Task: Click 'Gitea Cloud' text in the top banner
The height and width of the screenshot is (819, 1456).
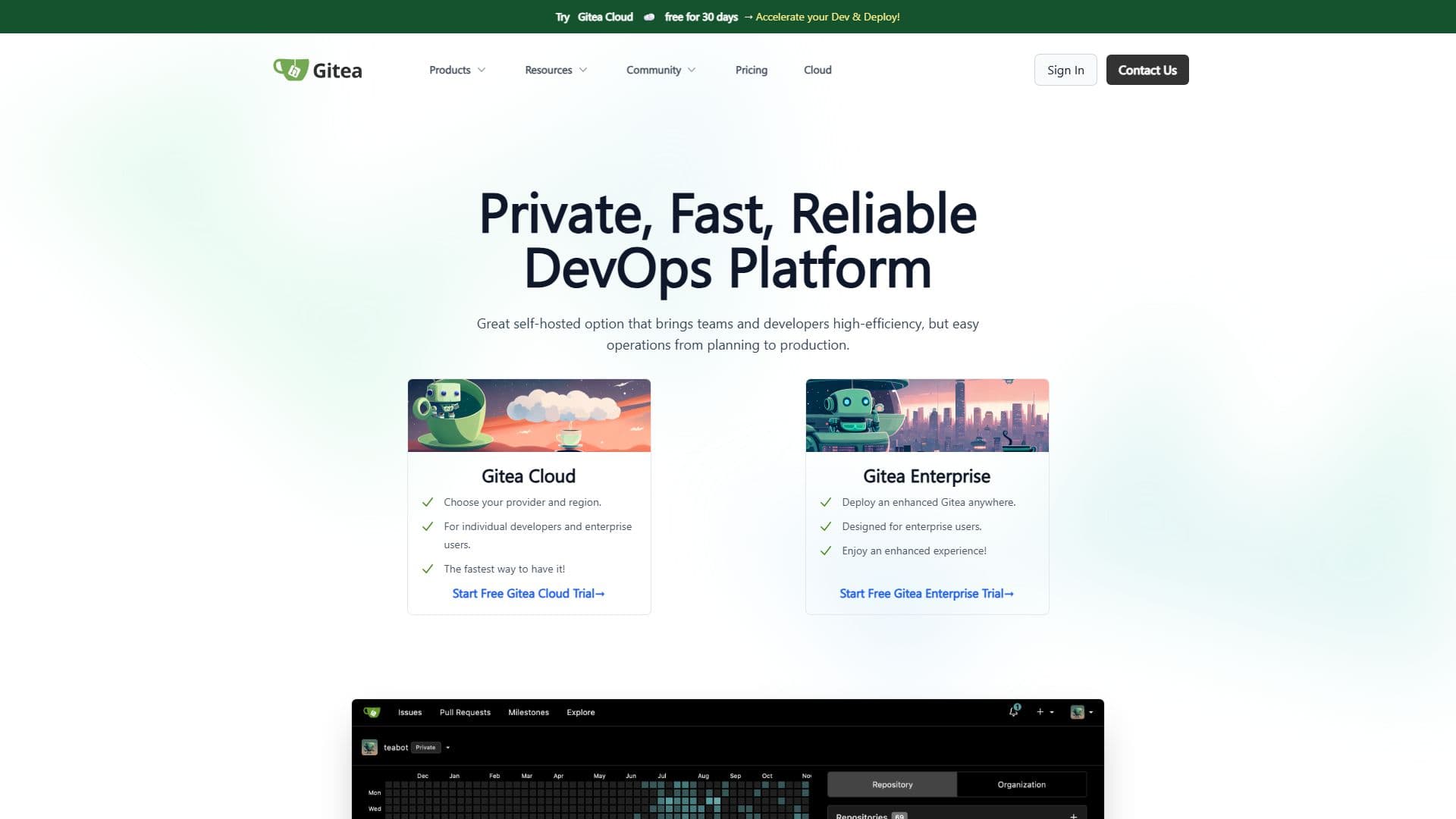Action: coord(605,17)
